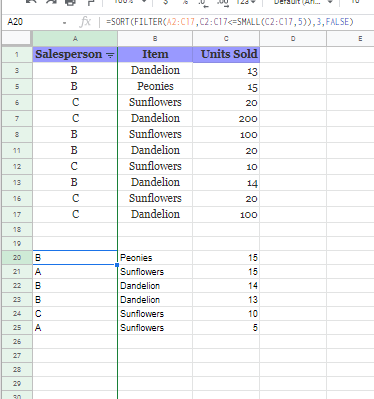Select the value 13 in row 3
The height and width of the screenshot is (399, 374).
coord(226,70)
